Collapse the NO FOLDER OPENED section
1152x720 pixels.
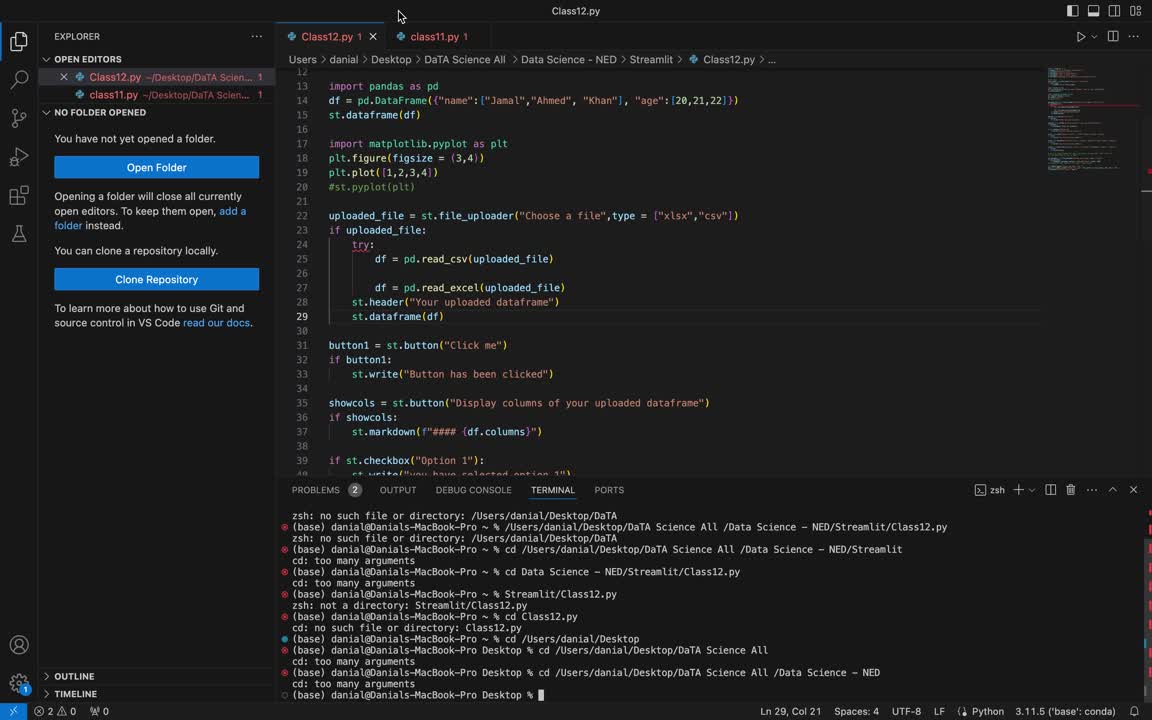99,112
